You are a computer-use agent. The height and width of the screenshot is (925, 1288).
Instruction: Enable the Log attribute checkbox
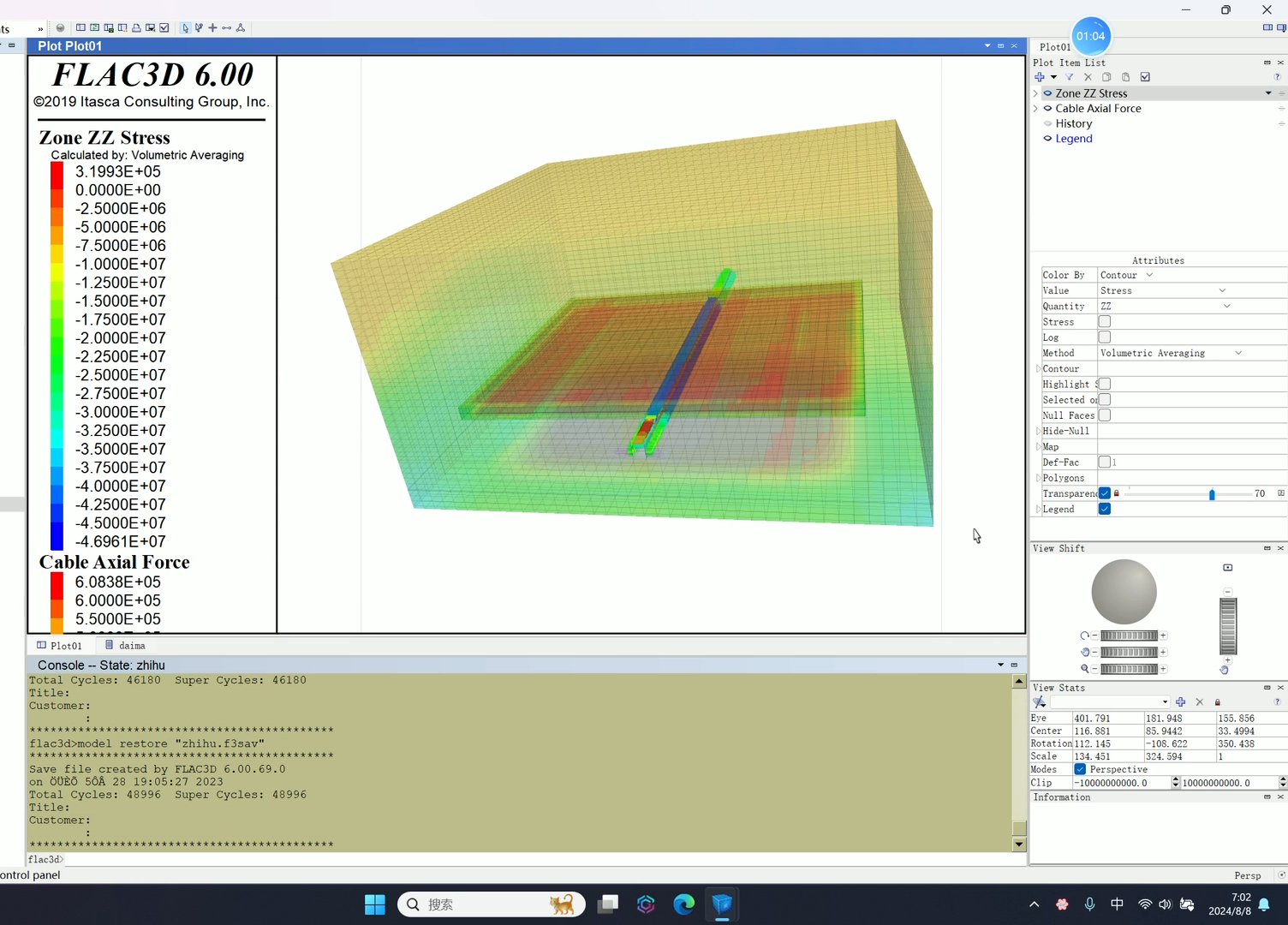[1105, 337]
